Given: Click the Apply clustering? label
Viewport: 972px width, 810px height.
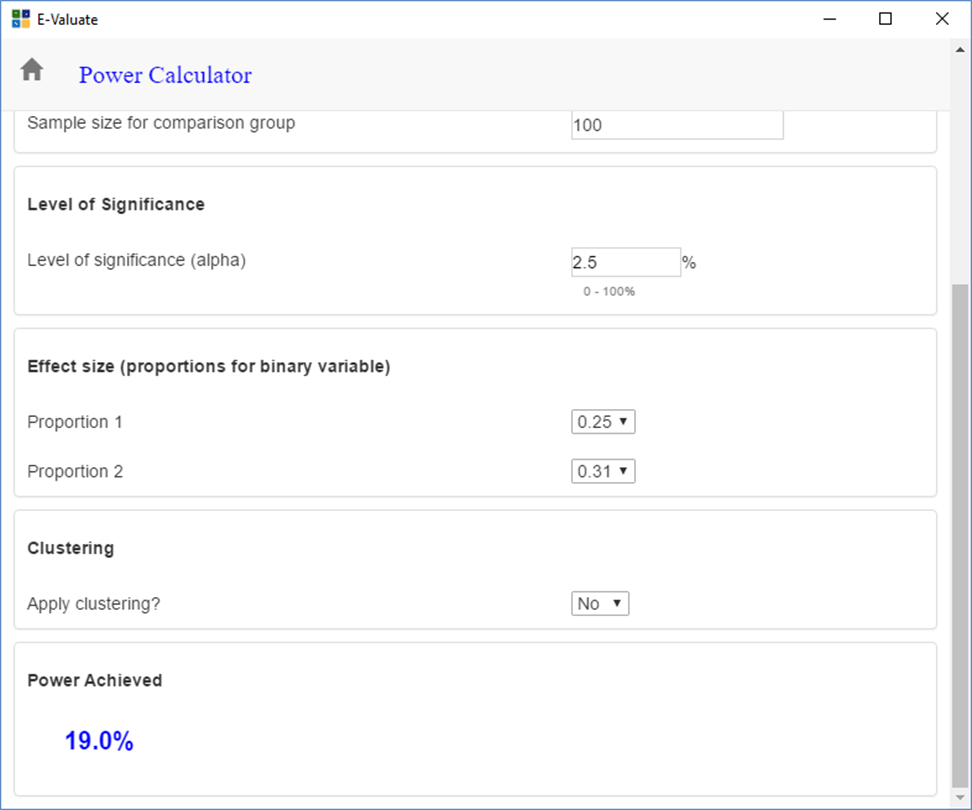Looking at the screenshot, I should point(93,604).
